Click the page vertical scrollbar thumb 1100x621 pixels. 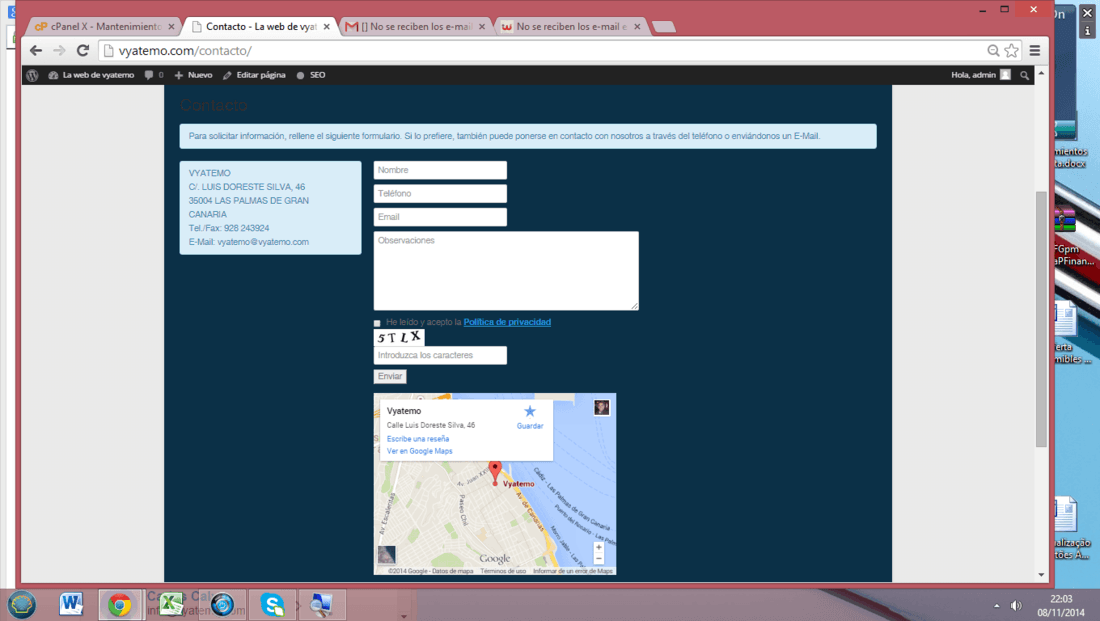(x=1041, y=319)
